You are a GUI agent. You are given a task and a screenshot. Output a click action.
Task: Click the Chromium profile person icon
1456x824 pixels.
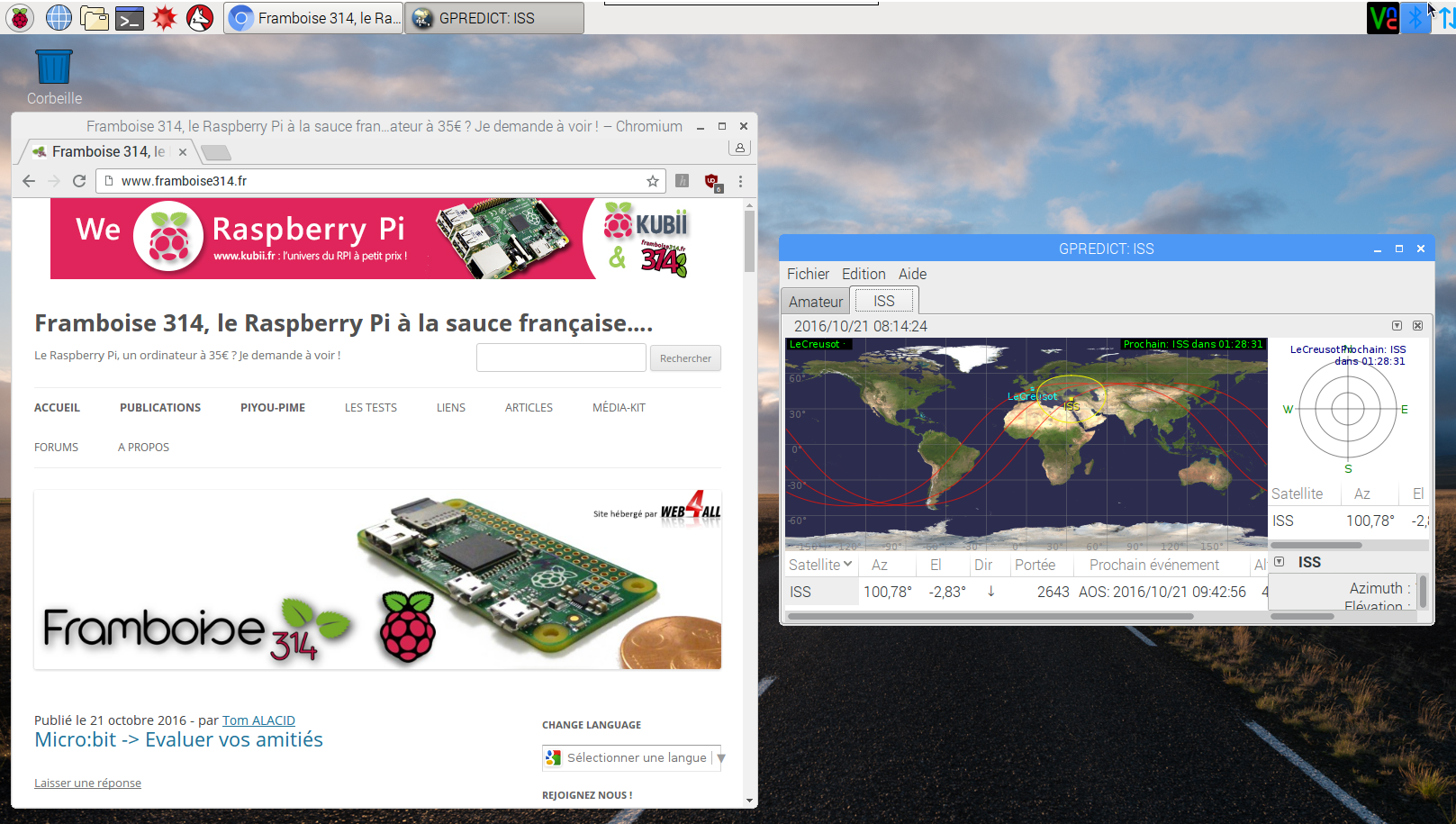(x=739, y=148)
